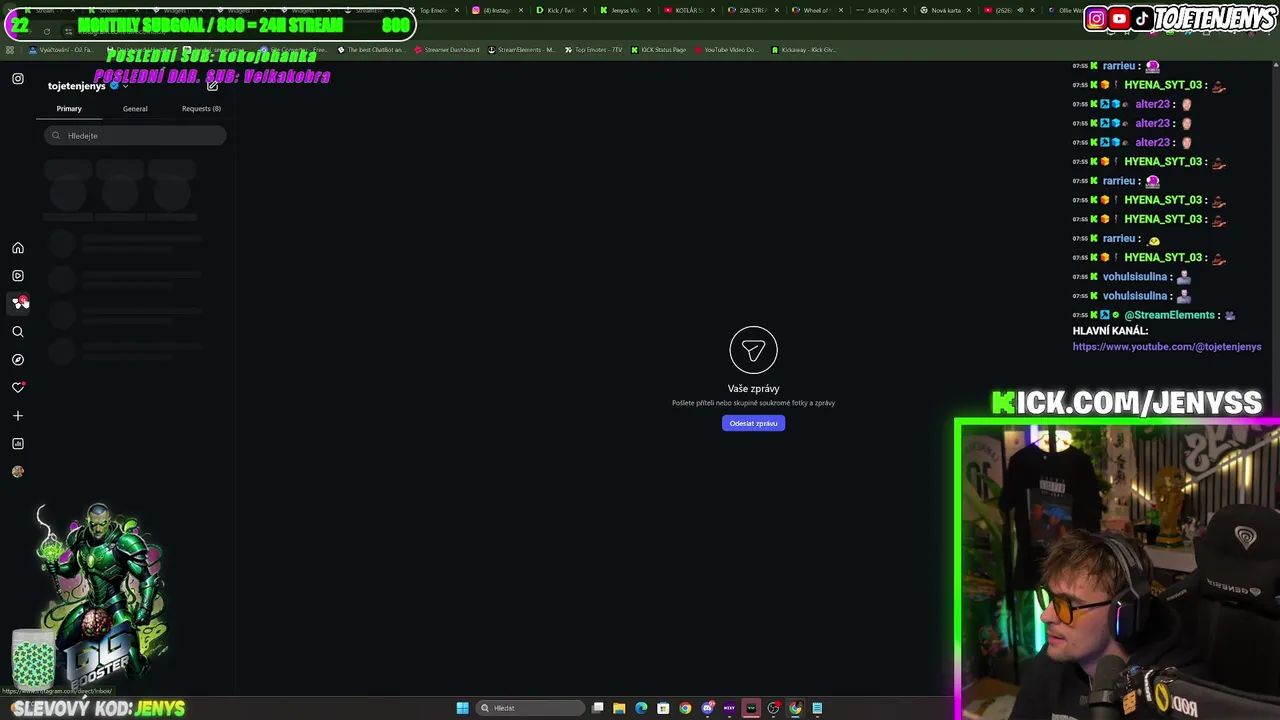Open Kickaway - Kick Giv... bookmark

803,50
